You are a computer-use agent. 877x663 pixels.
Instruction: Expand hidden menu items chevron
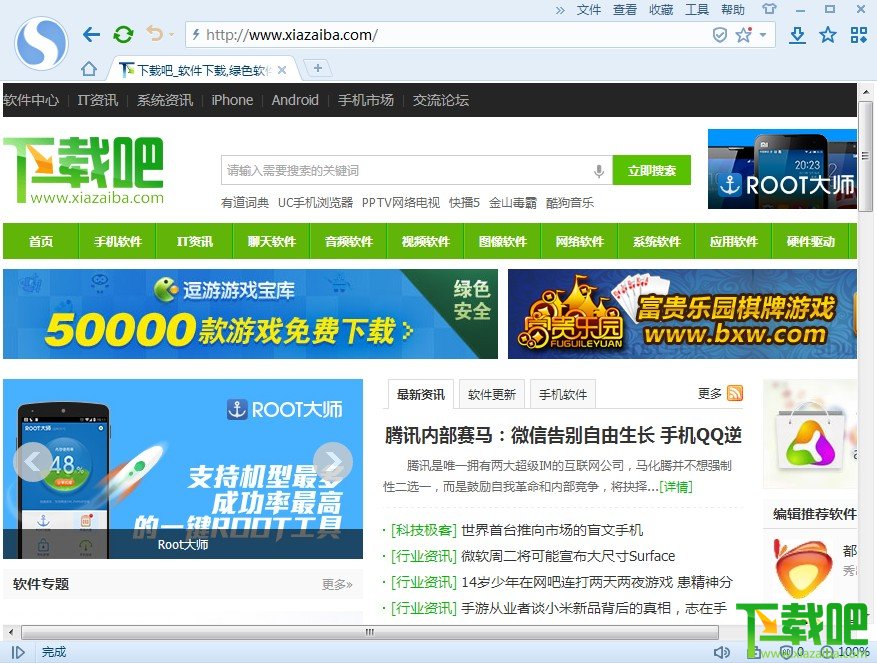click(x=560, y=10)
